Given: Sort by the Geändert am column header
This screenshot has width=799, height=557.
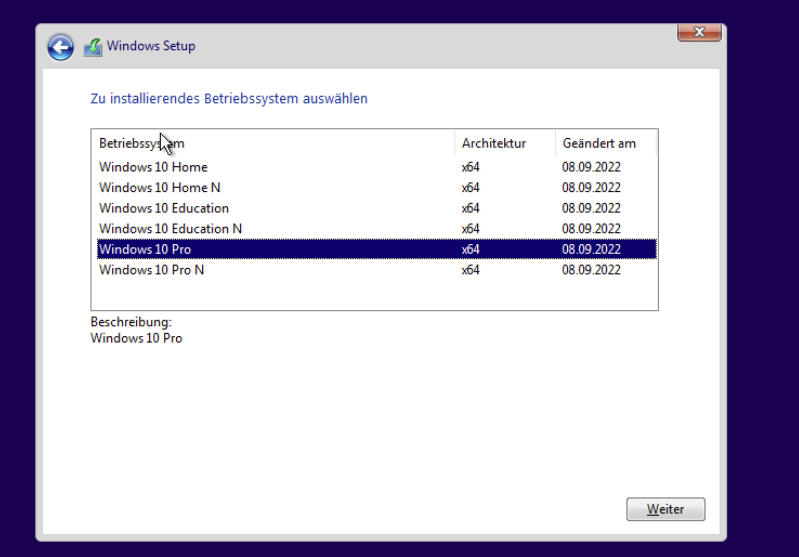Looking at the screenshot, I should [x=605, y=144].
